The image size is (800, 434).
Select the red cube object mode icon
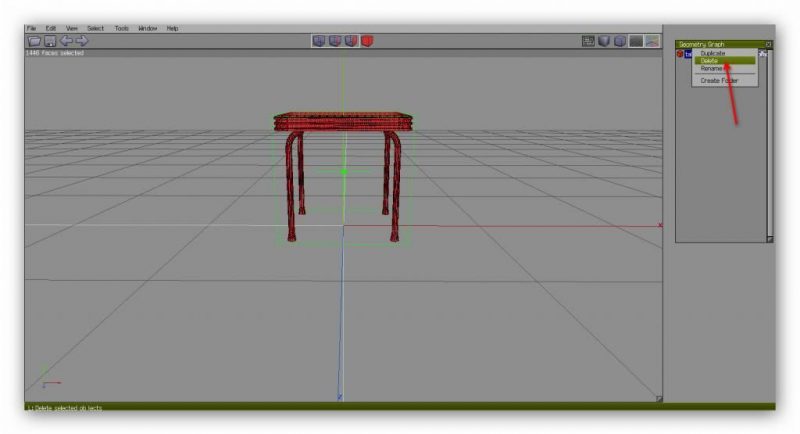click(x=367, y=41)
